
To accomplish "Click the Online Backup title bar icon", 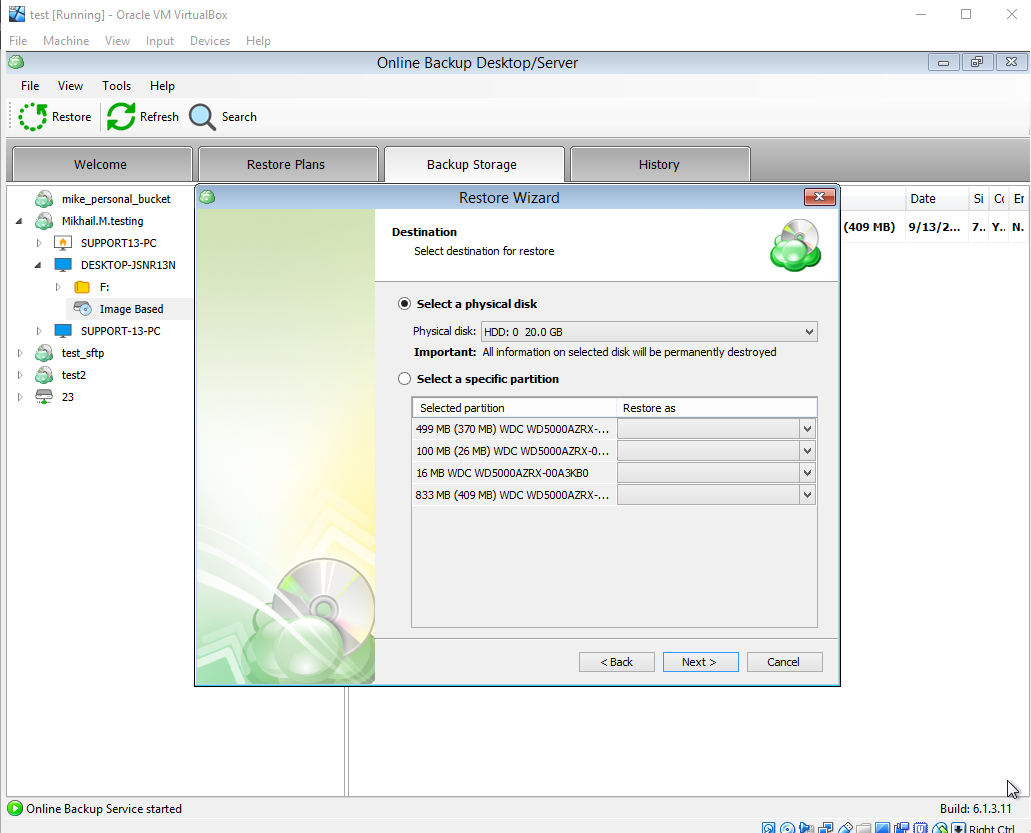I will [16, 62].
